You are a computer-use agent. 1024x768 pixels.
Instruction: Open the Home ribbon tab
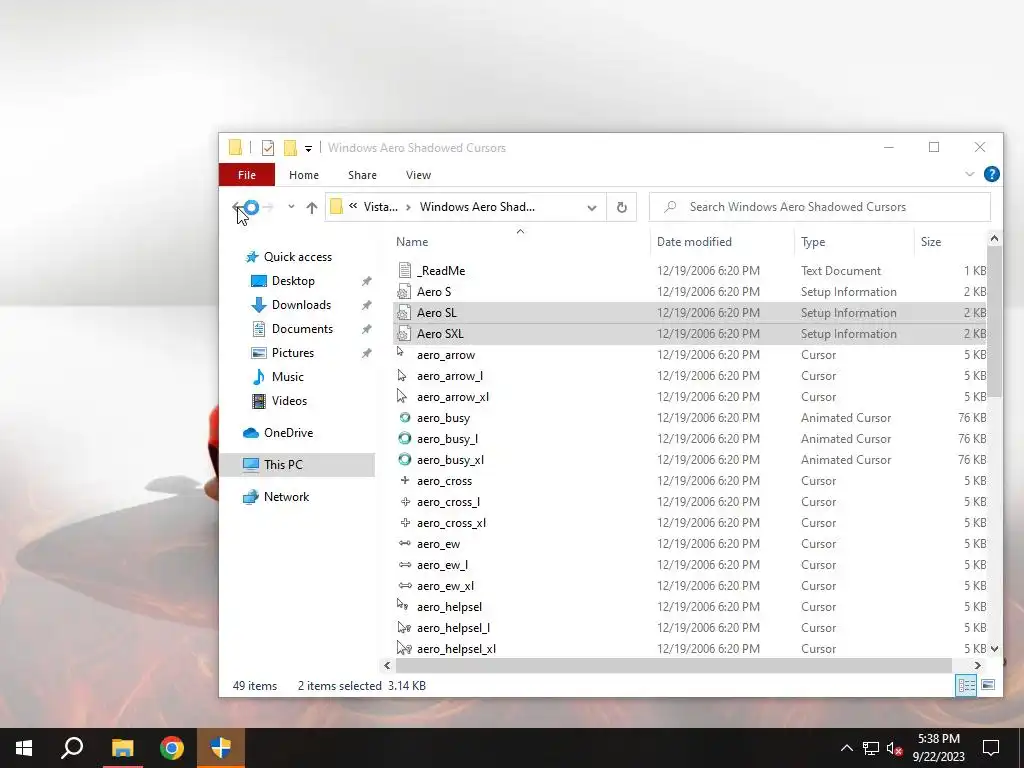pyautogui.click(x=304, y=175)
